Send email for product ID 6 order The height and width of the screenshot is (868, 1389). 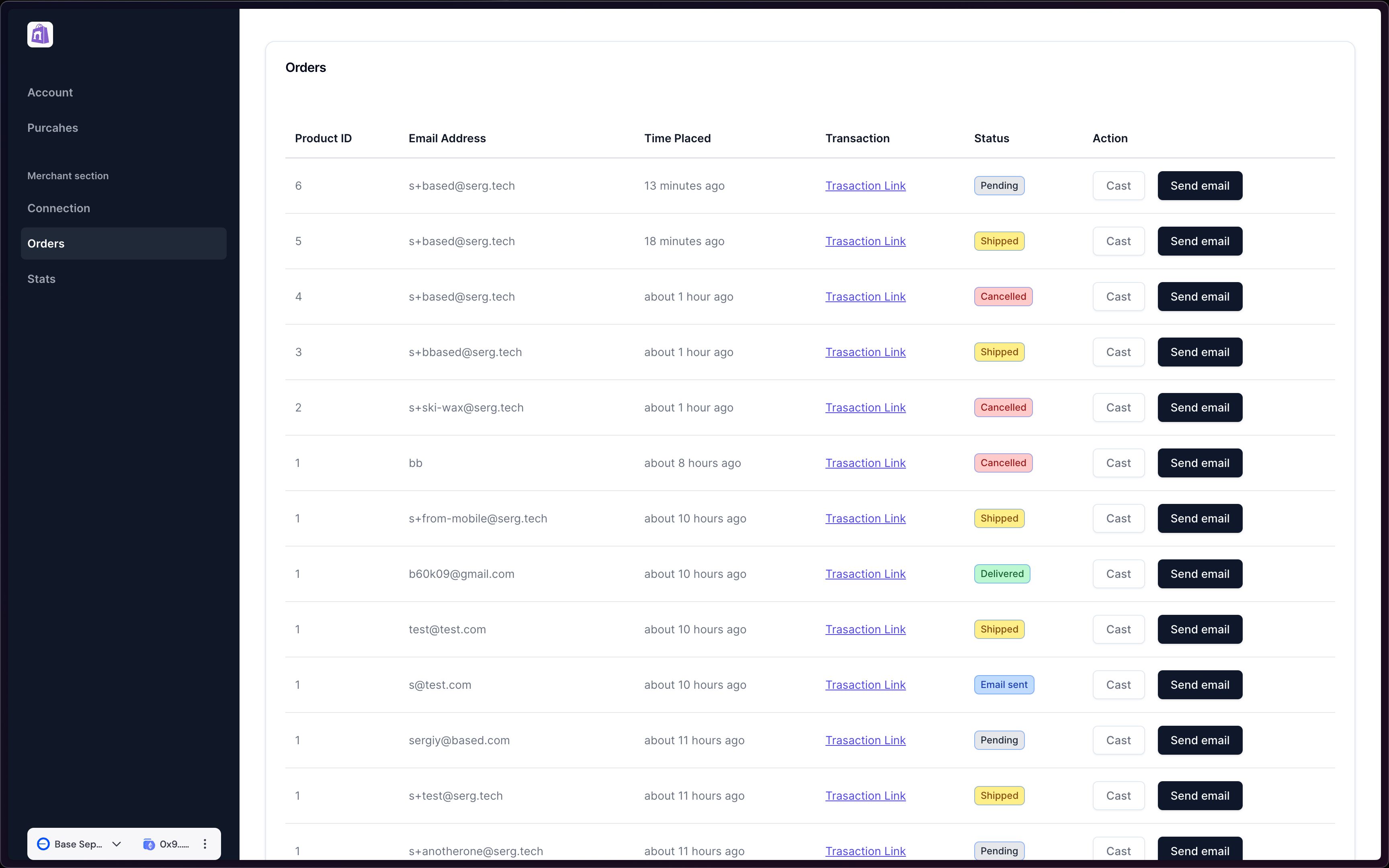(x=1200, y=185)
